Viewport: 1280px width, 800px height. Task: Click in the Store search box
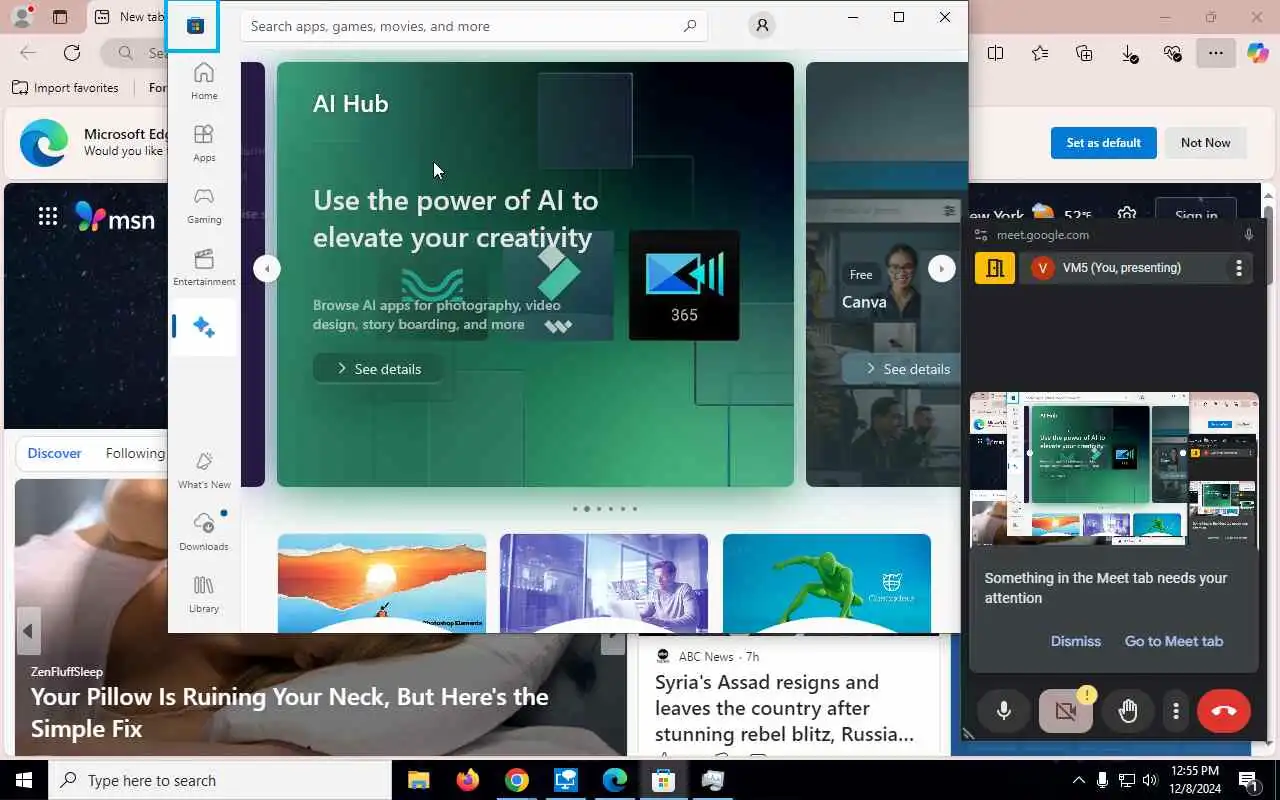pyautogui.click(x=474, y=26)
